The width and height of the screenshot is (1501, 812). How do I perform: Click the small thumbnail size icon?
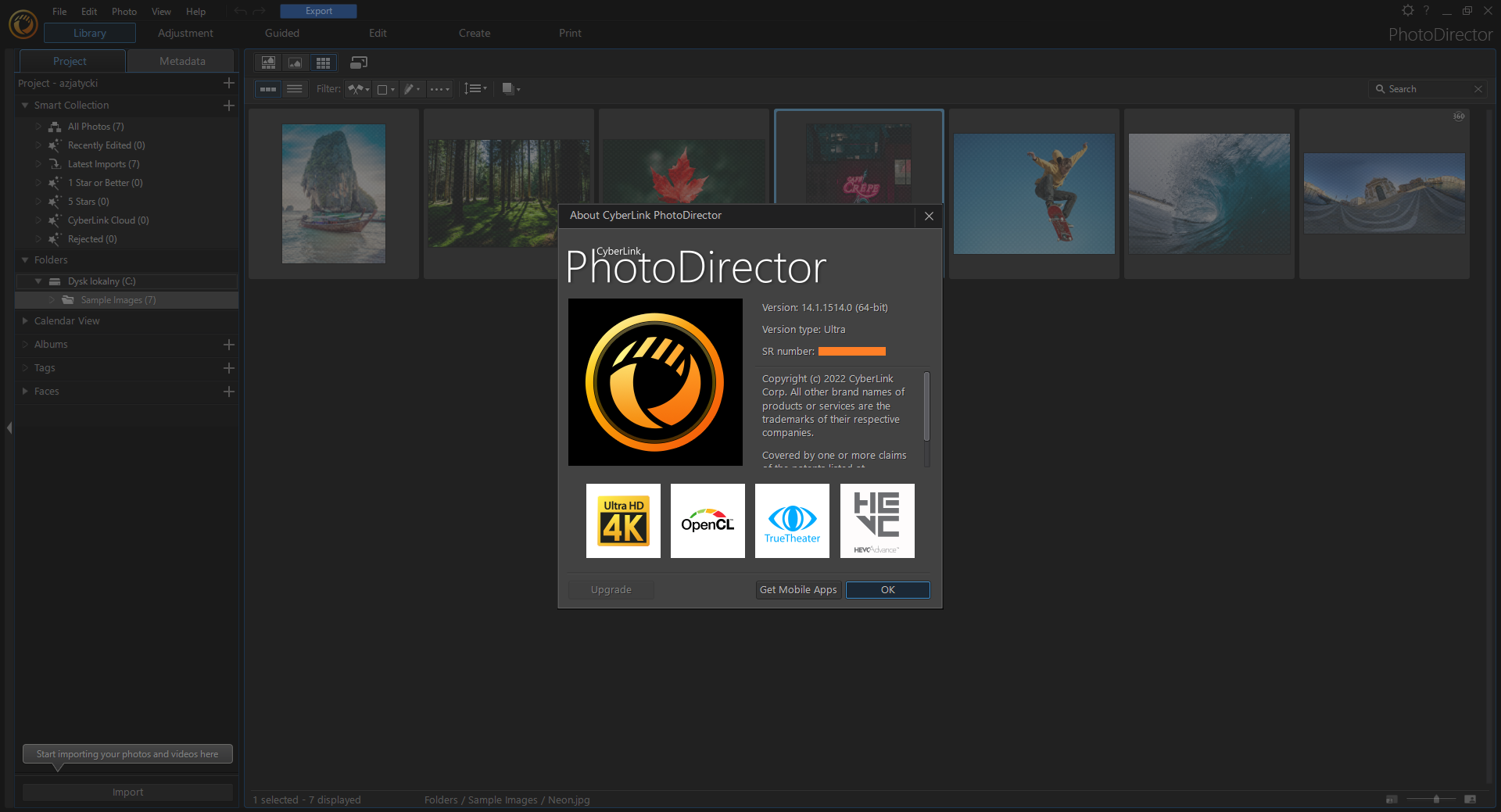tap(1392, 799)
